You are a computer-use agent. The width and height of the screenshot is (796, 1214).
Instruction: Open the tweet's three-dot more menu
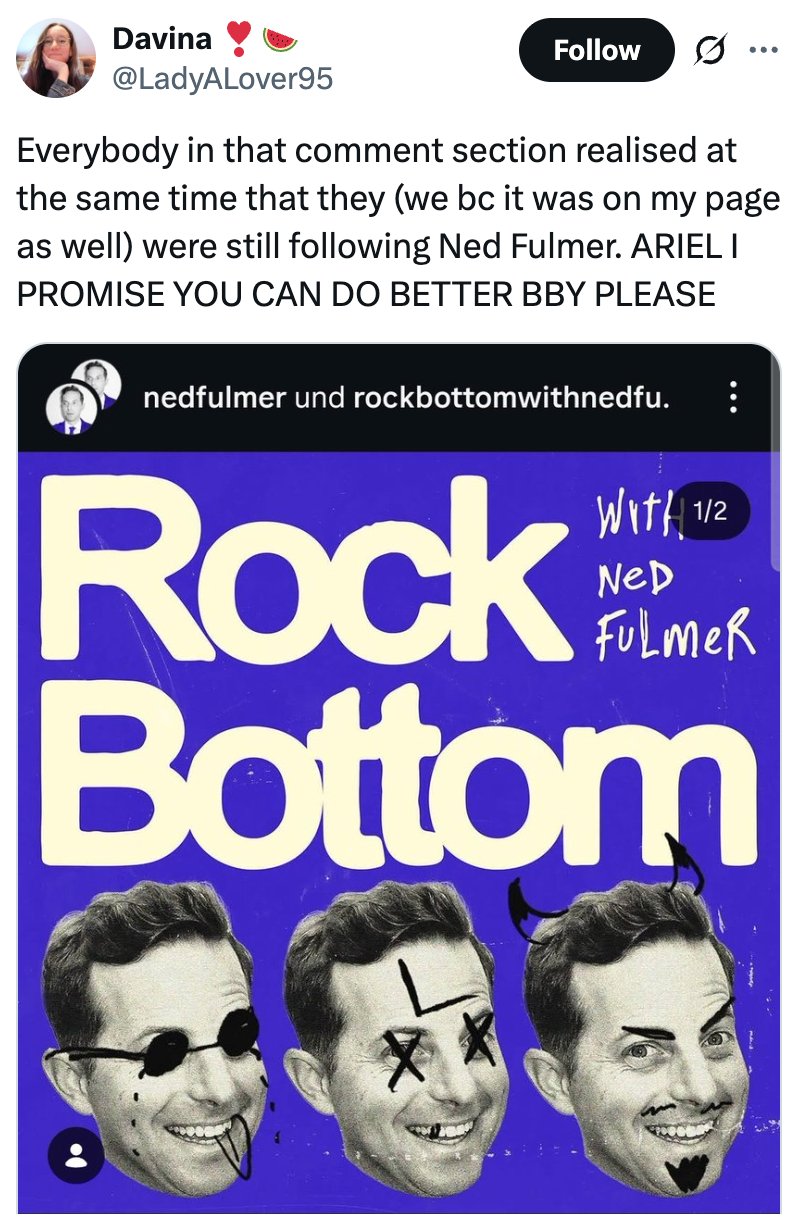pyautogui.click(x=764, y=50)
